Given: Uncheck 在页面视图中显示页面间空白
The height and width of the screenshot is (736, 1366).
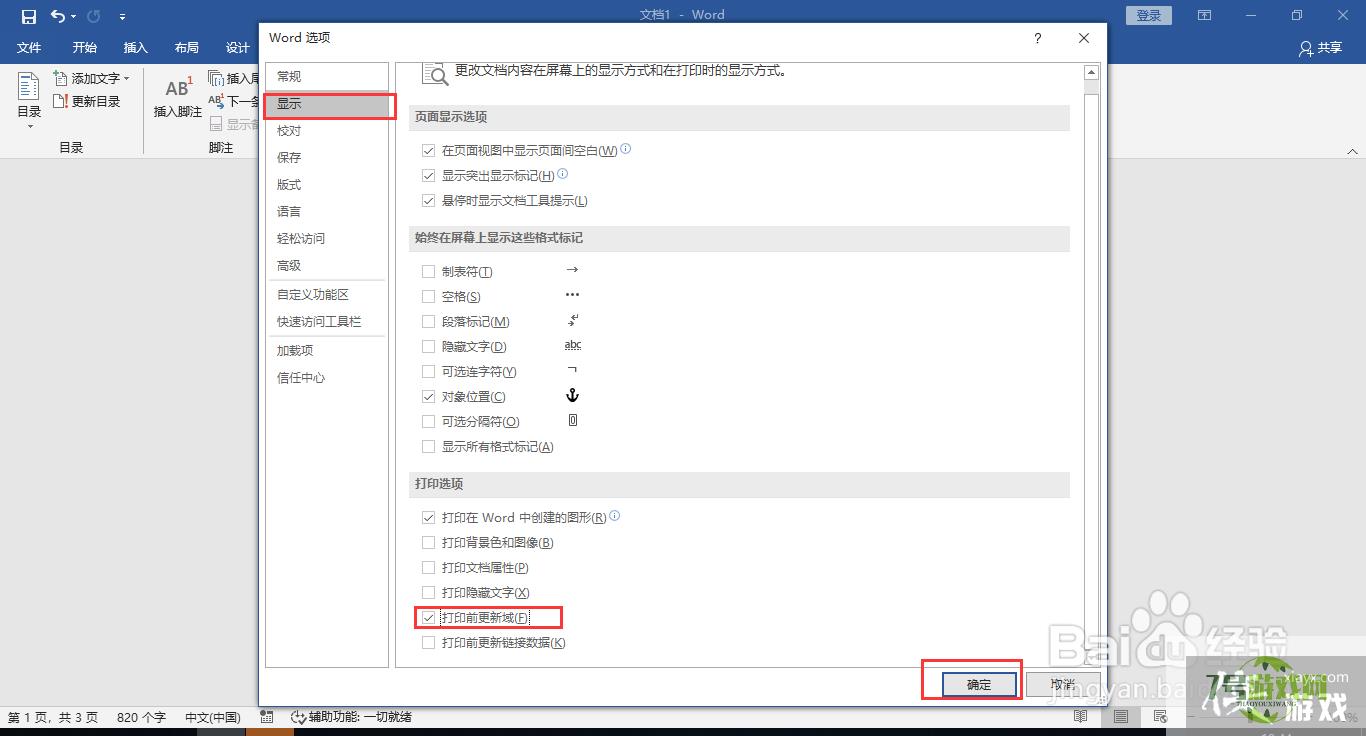Looking at the screenshot, I should point(429,151).
